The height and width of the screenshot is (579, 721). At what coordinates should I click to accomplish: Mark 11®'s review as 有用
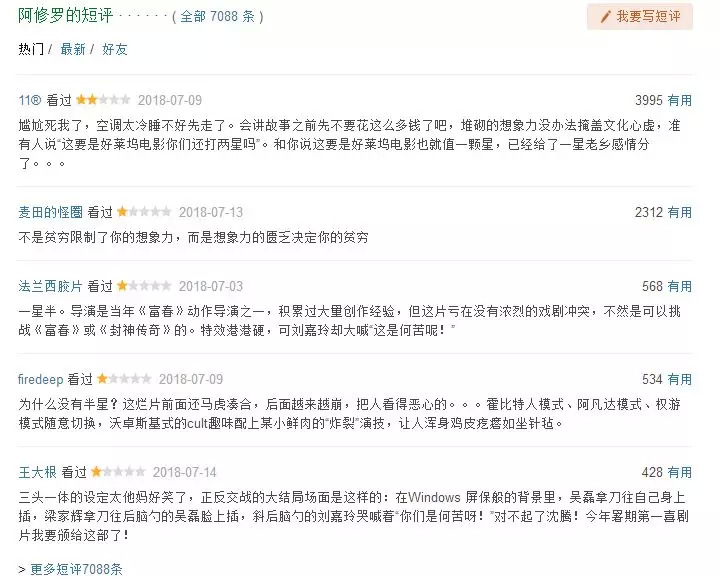(x=680, y=100)
